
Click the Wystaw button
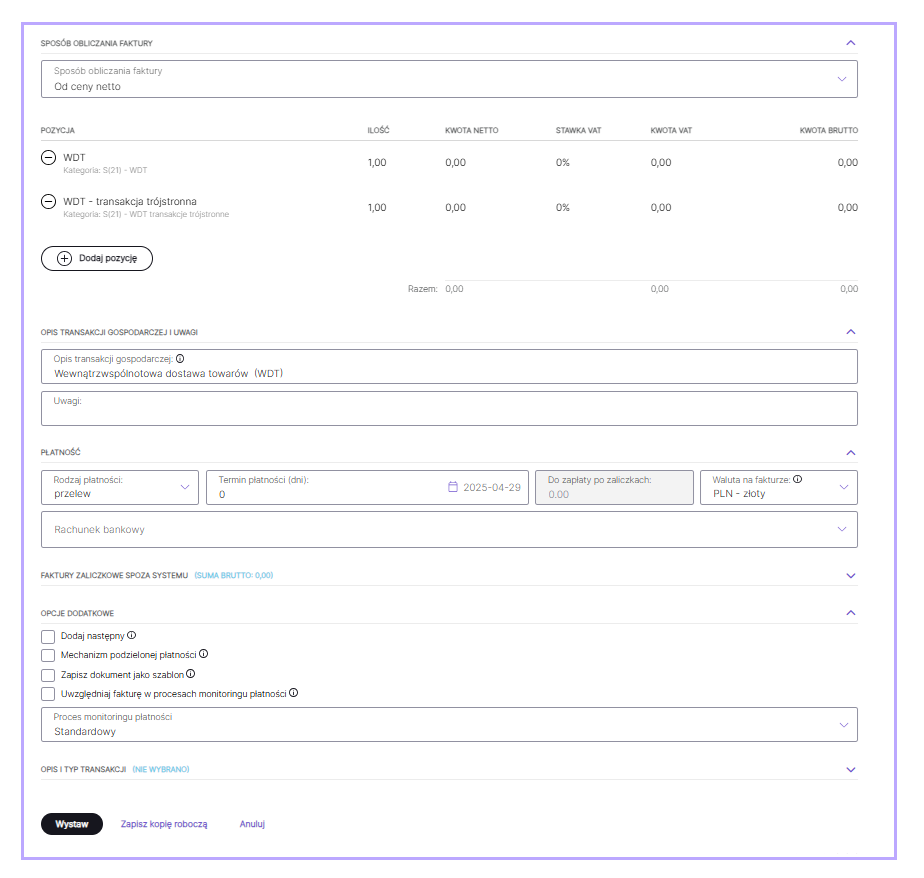pyautogui.click(x=72, y=824)
